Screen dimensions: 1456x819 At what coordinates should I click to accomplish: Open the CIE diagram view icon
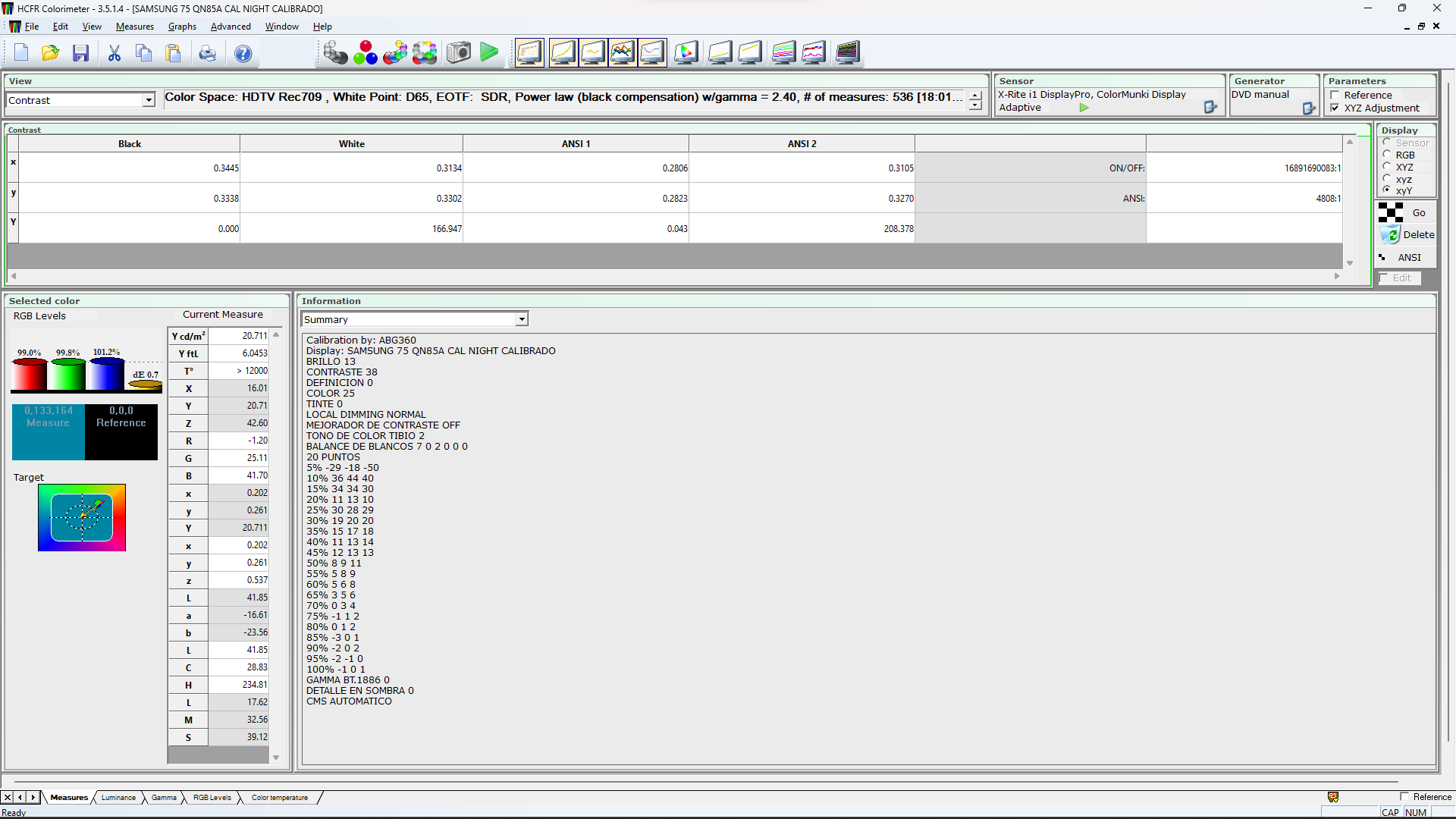tap(686, 53)
